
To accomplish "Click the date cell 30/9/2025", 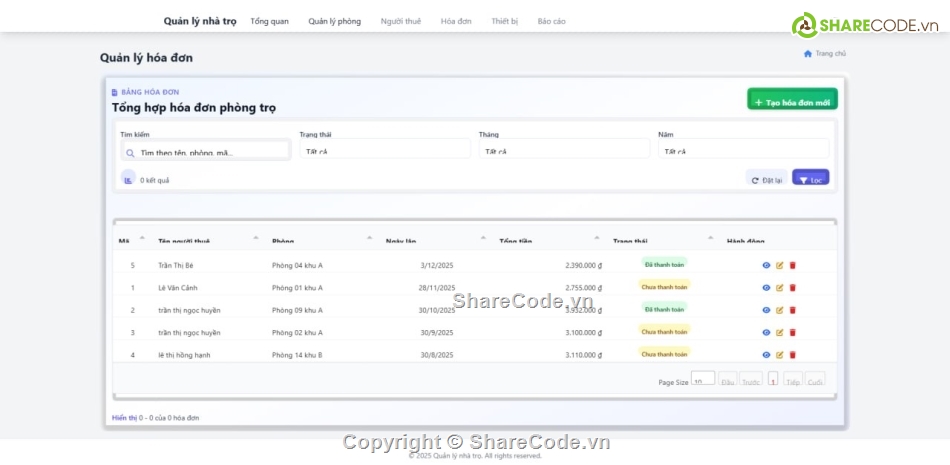I will pos(437,333).
